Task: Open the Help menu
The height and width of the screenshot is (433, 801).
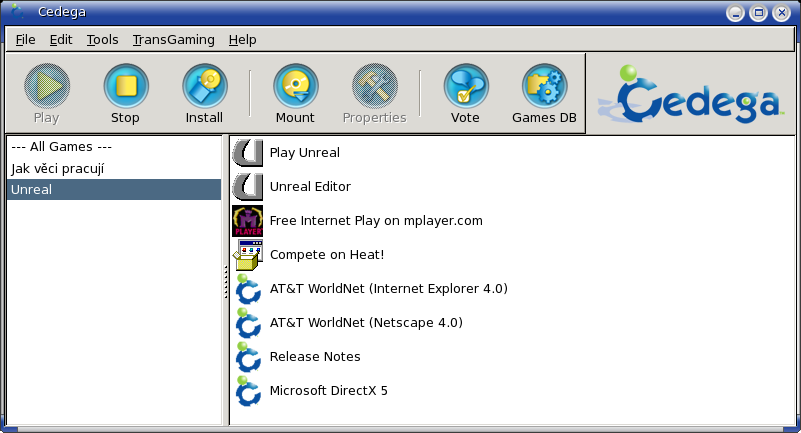Action: 242,40
